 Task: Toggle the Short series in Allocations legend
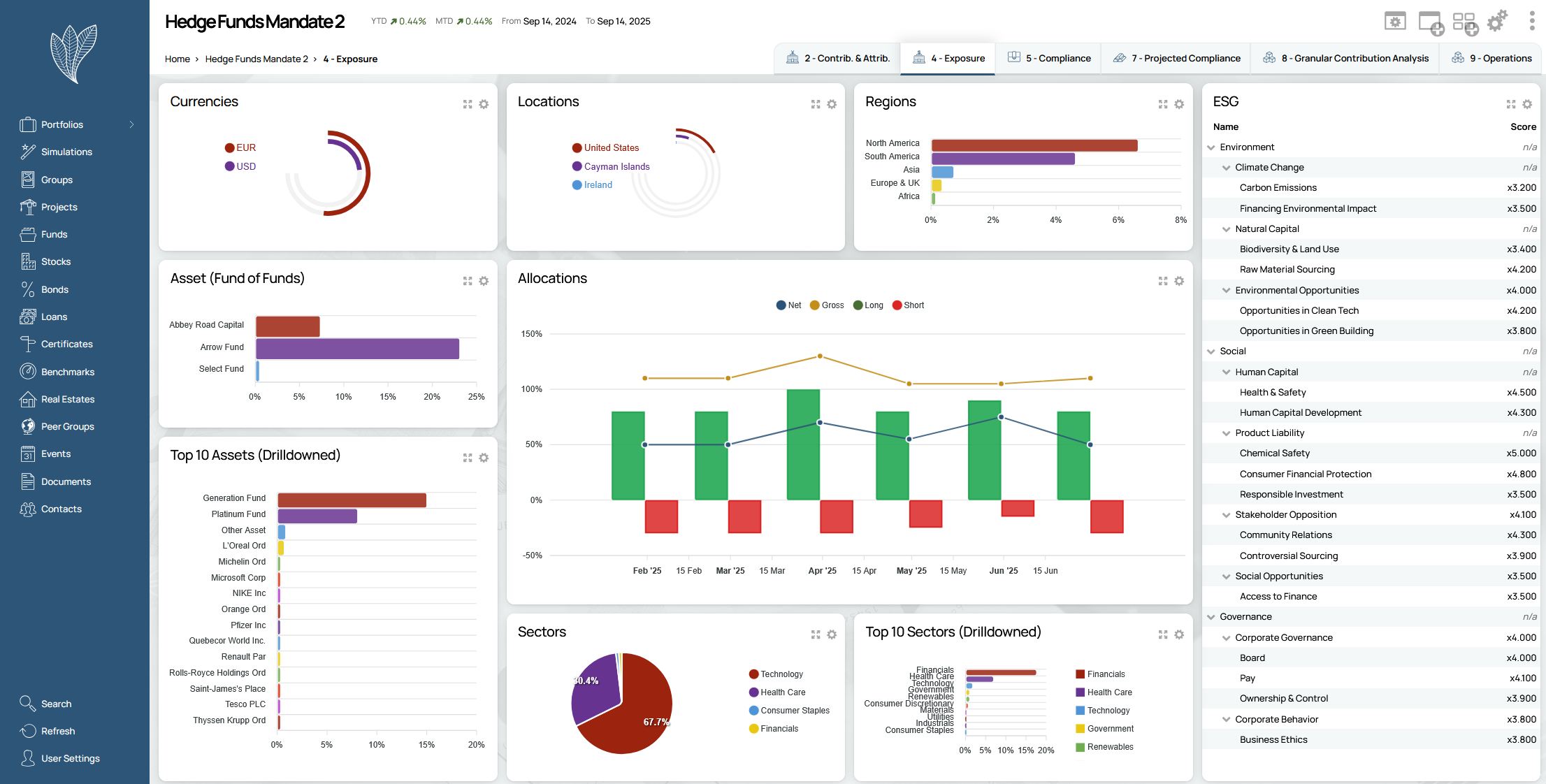coord(908,305)
